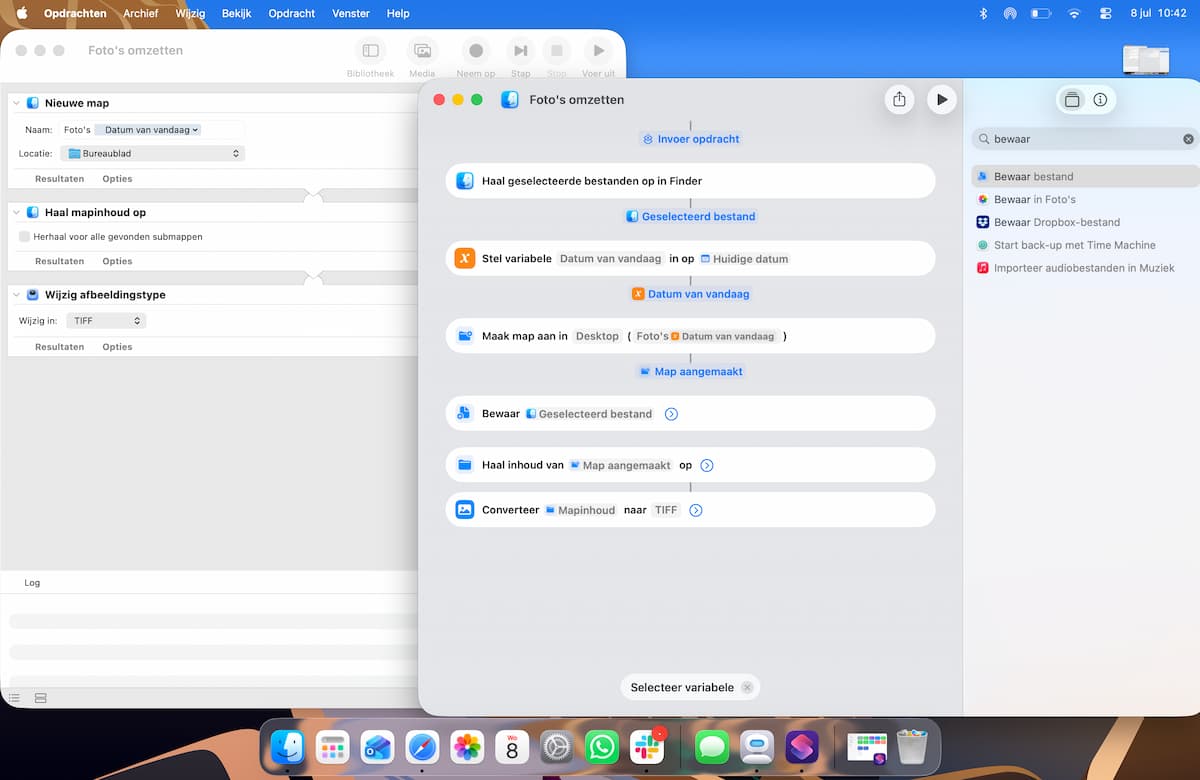Open the Archief menu

click(141, 13)
